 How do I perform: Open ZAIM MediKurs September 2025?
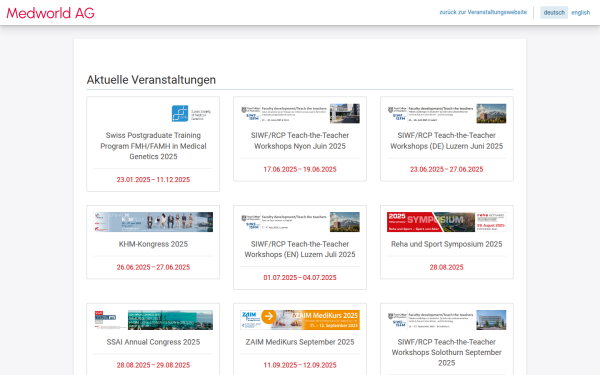tap(300, 342)
